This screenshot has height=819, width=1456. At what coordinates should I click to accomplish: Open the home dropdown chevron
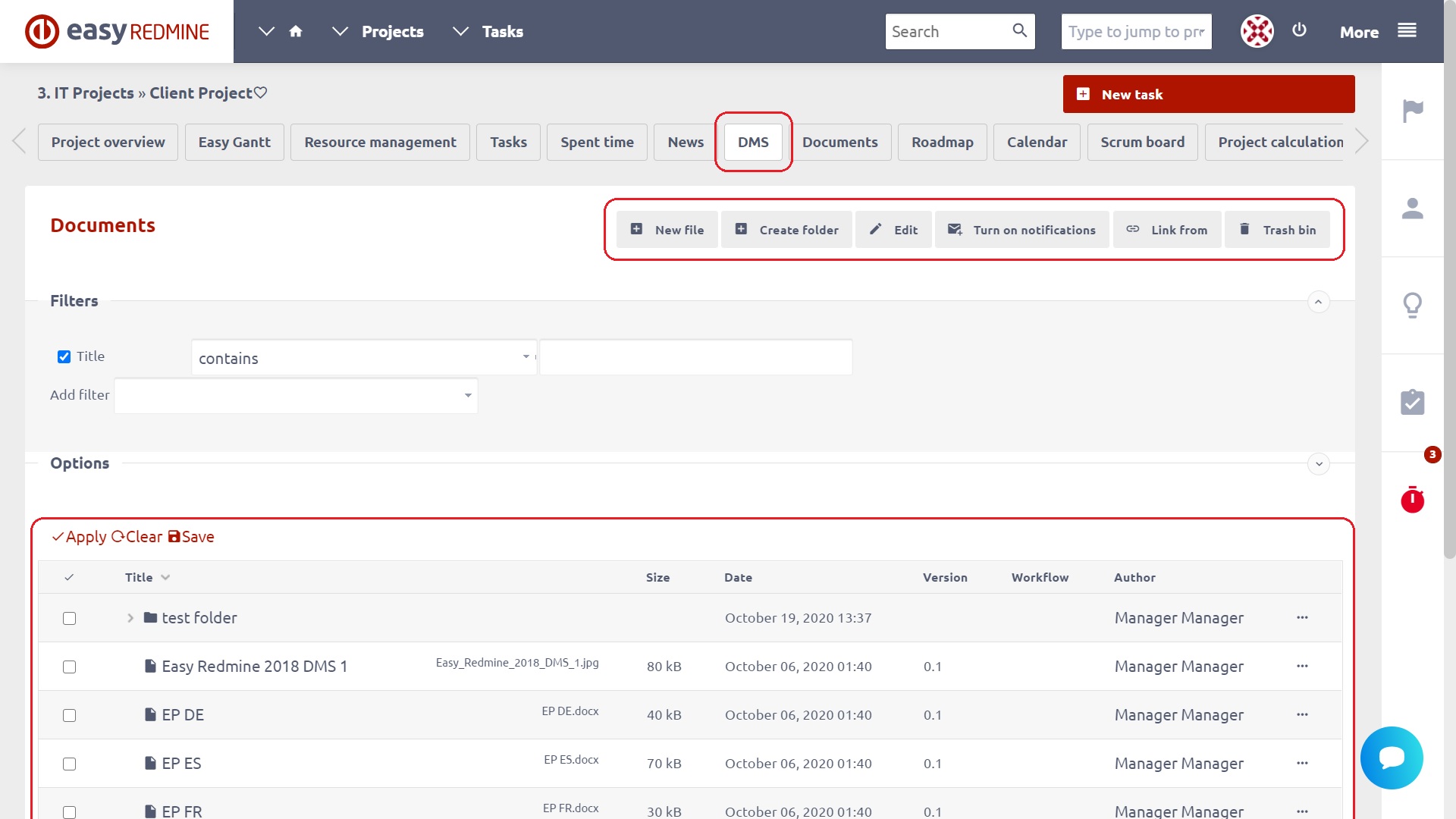tap(266, 31)
